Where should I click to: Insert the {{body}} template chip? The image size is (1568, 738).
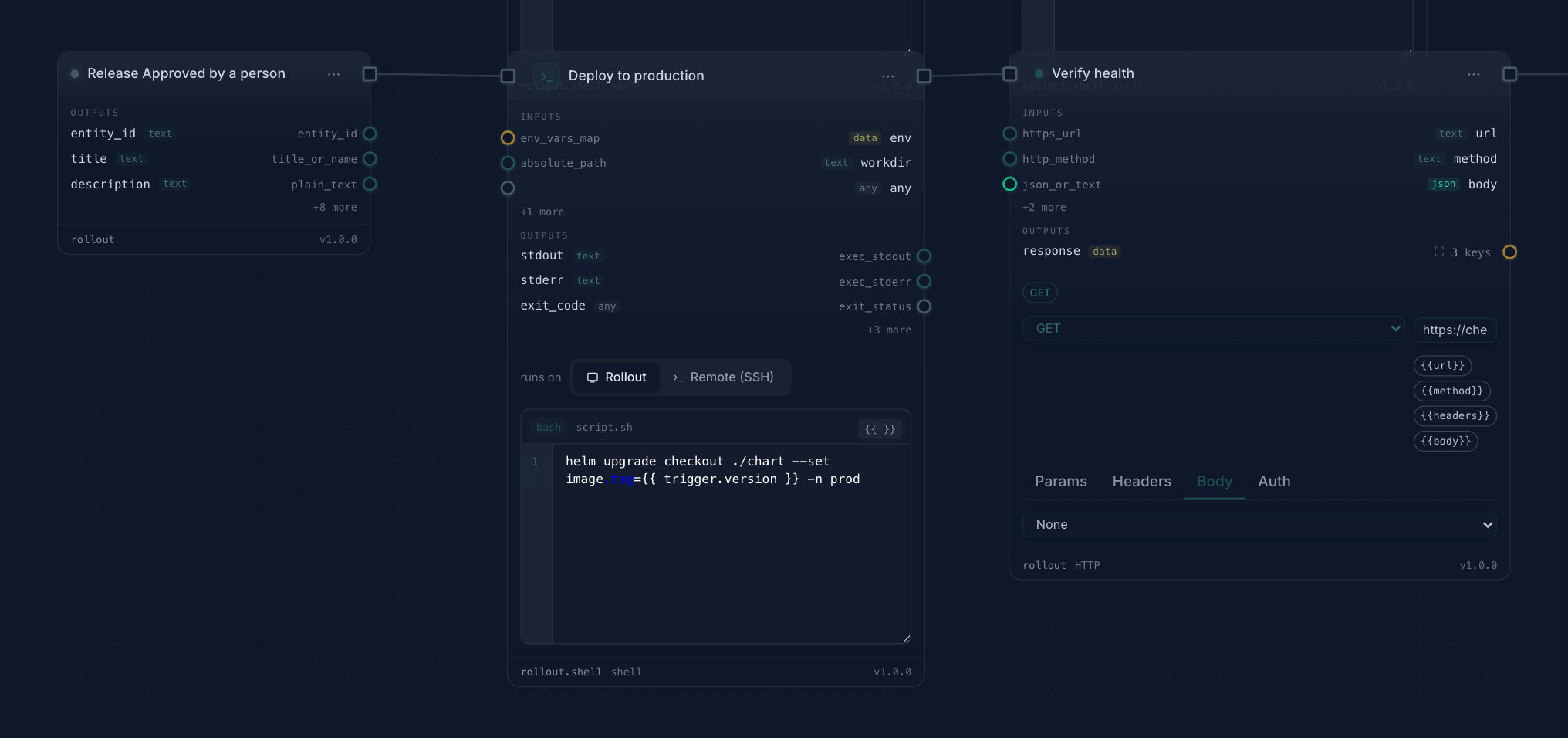(1445, 441)
